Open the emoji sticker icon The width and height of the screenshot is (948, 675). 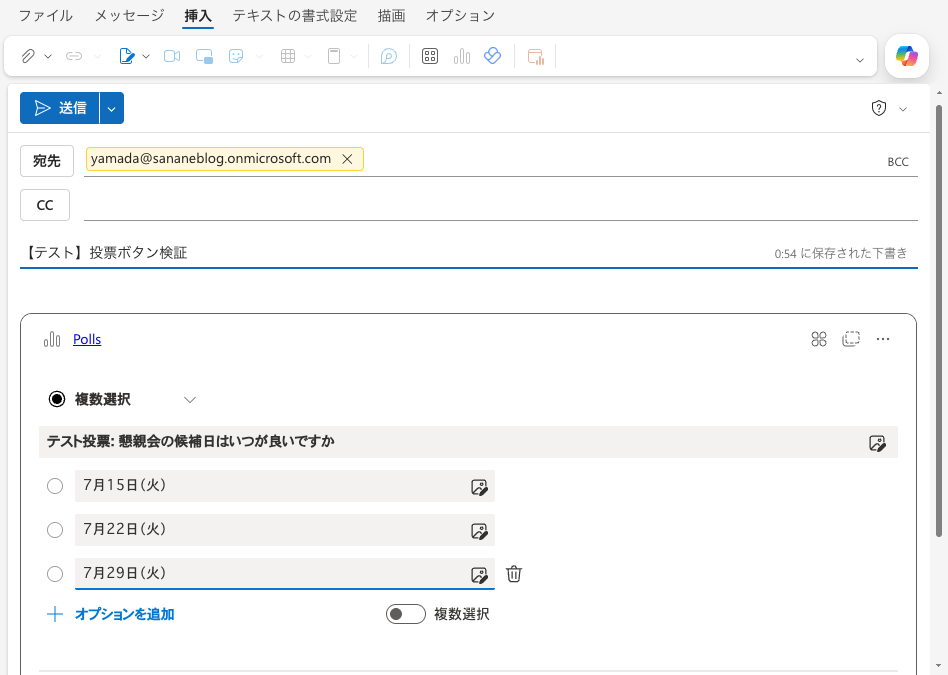tap(236, 56)
